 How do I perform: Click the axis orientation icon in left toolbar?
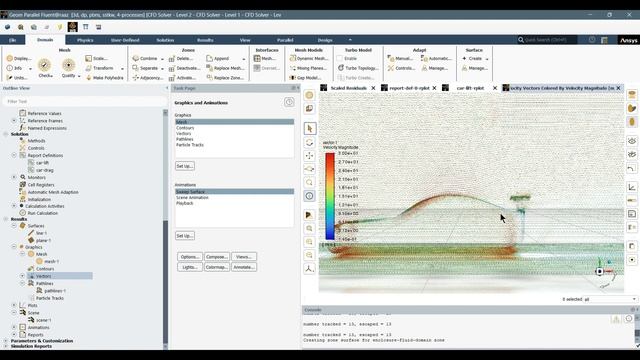coord(309,269)
